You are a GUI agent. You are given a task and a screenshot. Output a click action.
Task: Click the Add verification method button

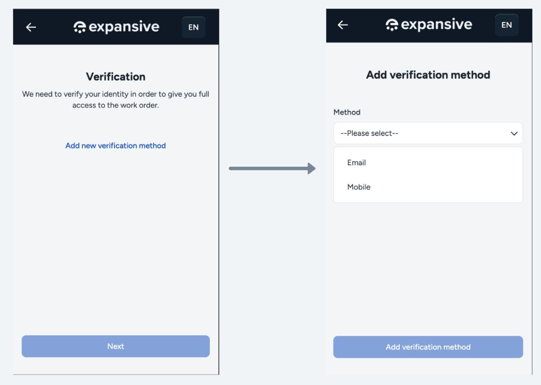(x=428, y=347)
